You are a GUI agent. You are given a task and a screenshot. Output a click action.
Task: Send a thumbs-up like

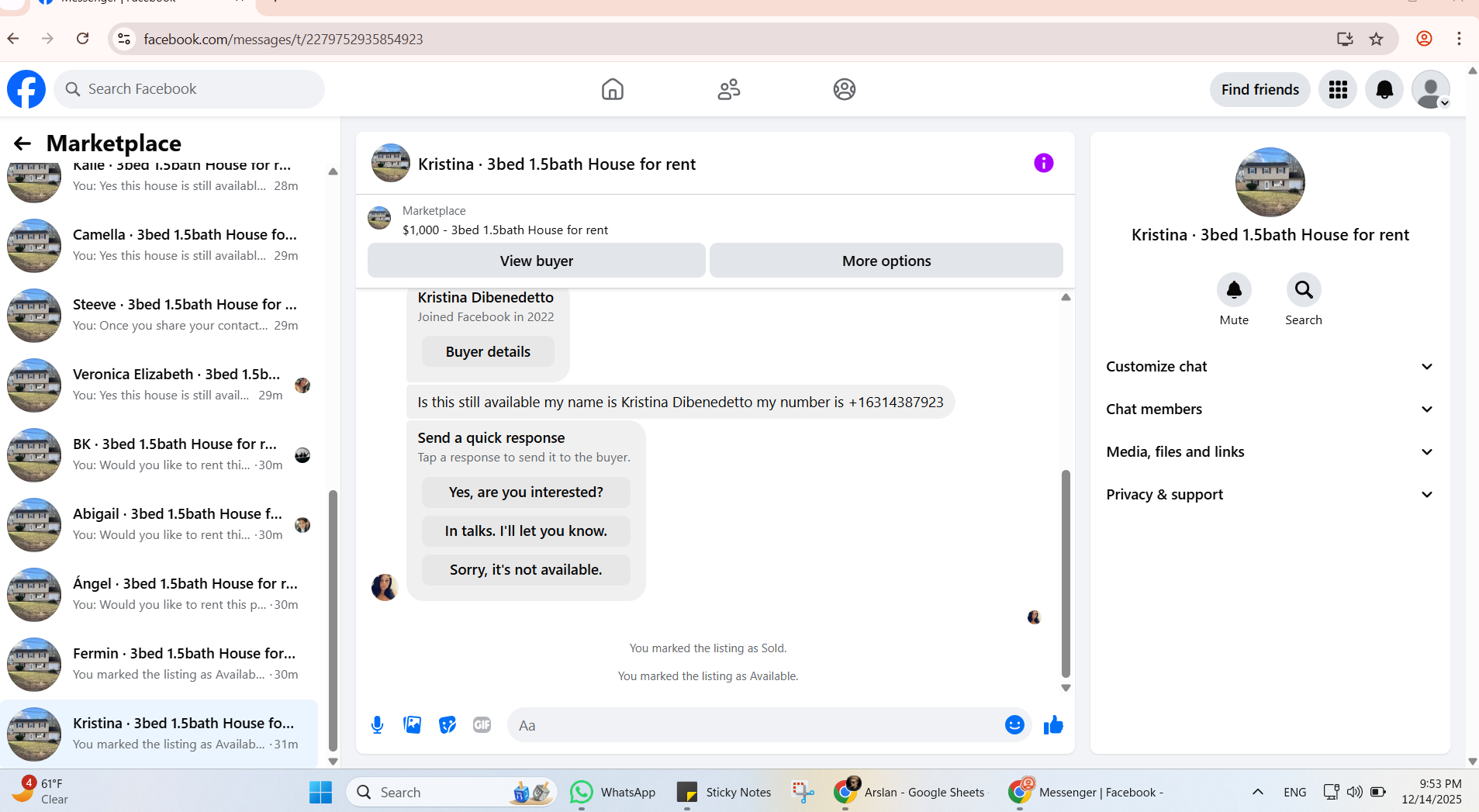click(x=1053, y=725)
